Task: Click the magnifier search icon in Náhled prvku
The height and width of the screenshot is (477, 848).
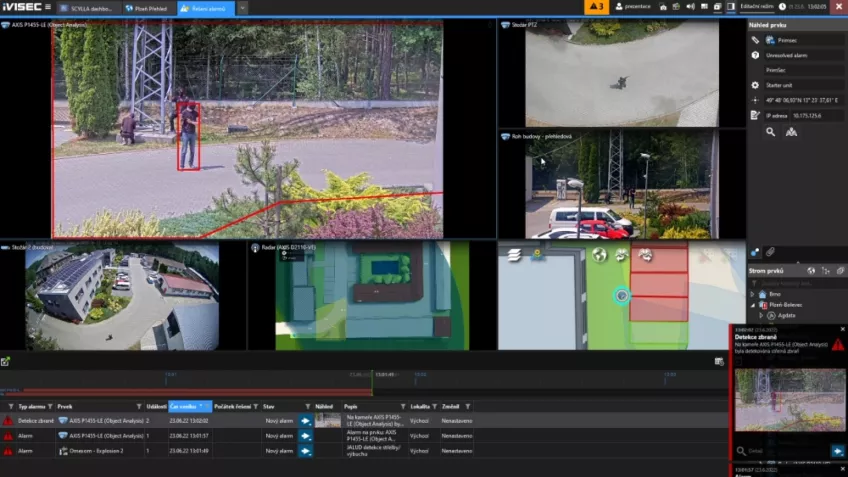Action: (x=770, y=132)
